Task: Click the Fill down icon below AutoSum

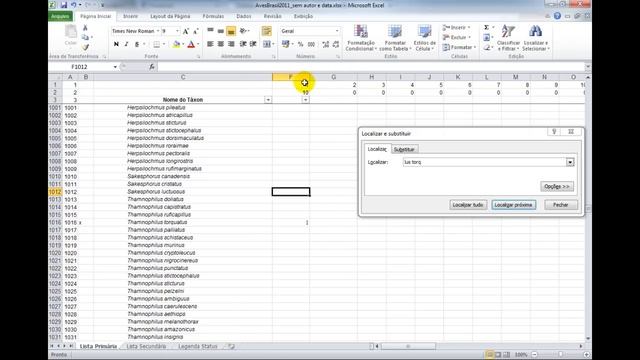Action: [487, 38]
